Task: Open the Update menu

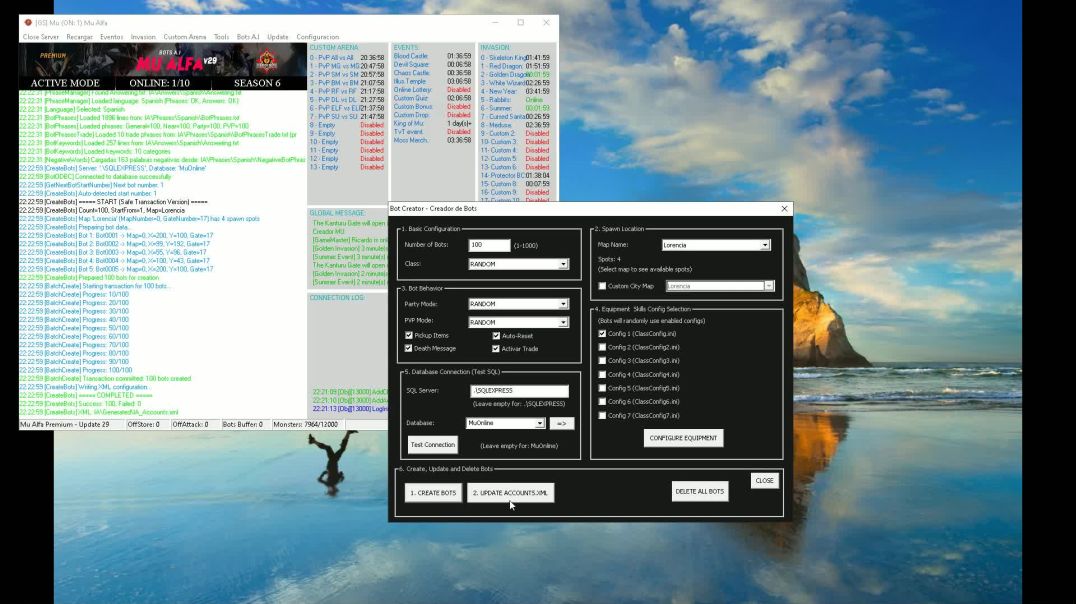Action: (278, 37)
